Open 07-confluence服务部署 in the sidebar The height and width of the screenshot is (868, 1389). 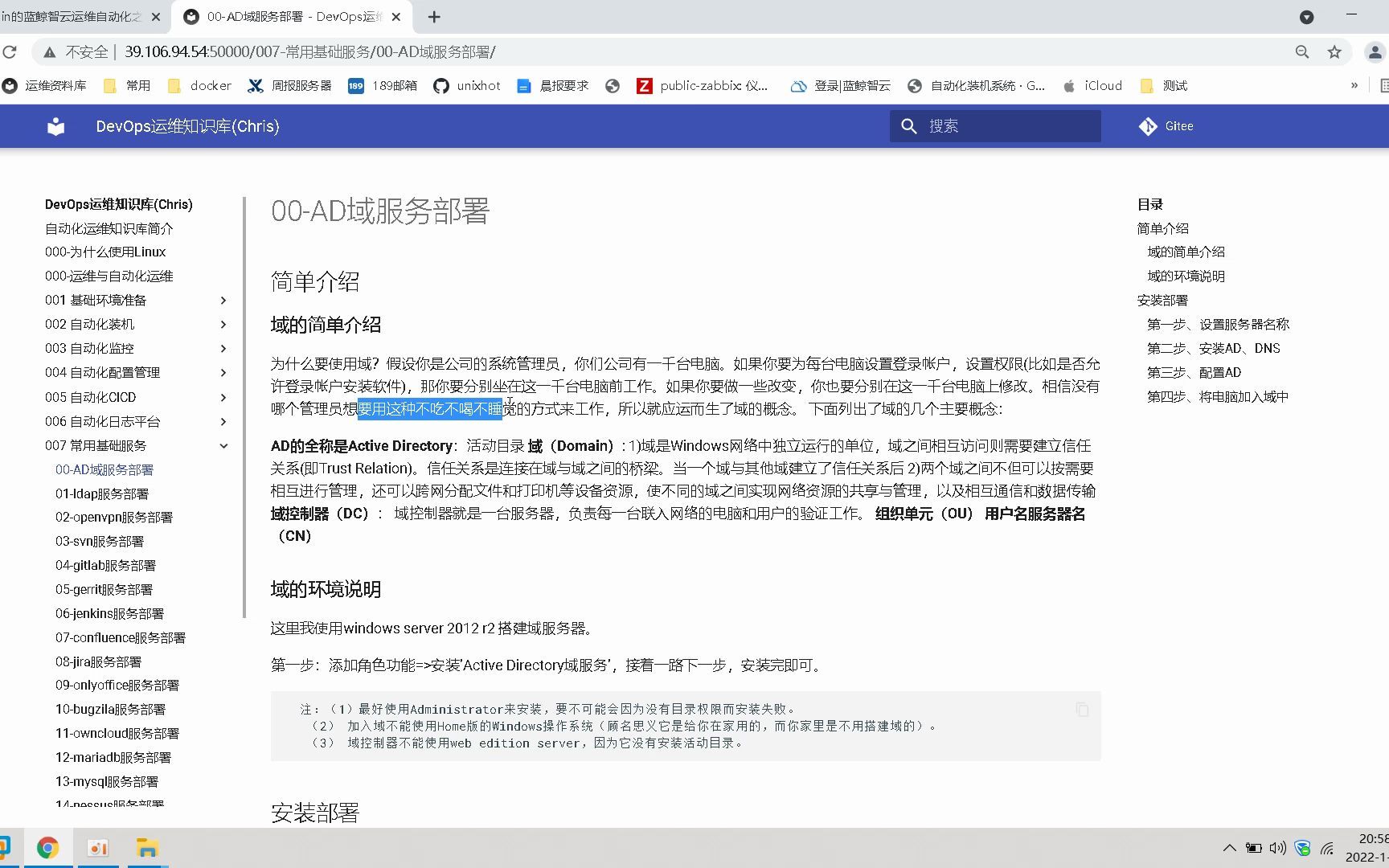point(121,638)
